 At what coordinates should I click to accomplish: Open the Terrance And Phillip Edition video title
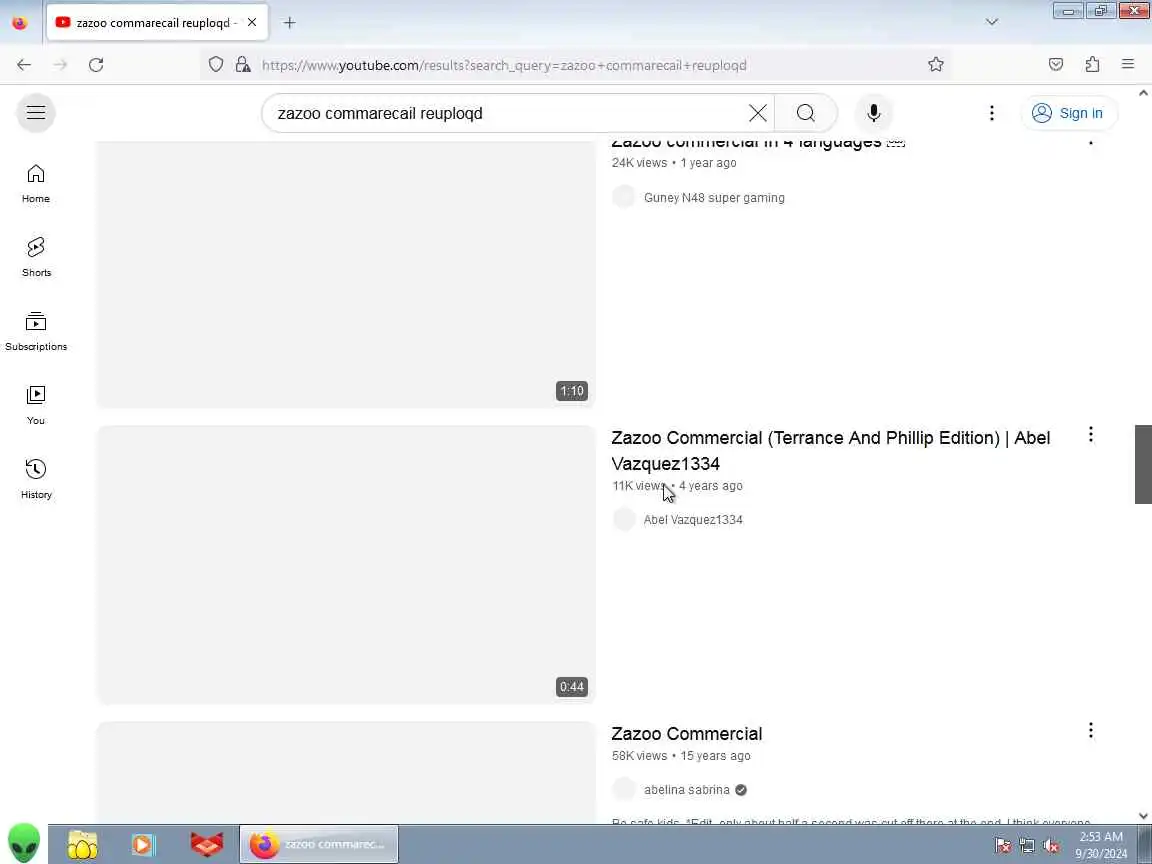coord(830,450)
